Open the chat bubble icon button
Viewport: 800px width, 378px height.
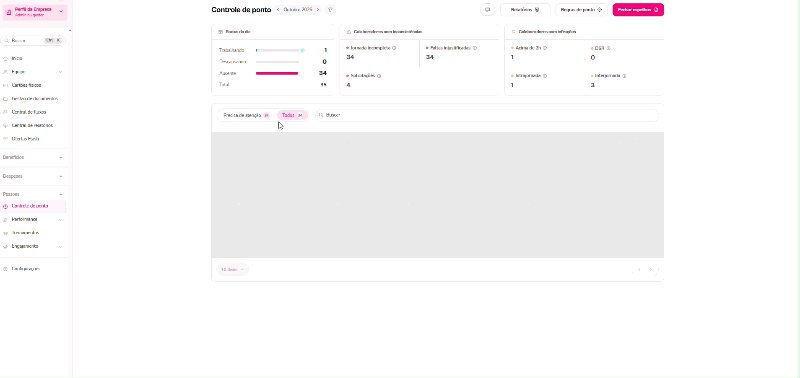pyautogui.click(x=487, y=9)
